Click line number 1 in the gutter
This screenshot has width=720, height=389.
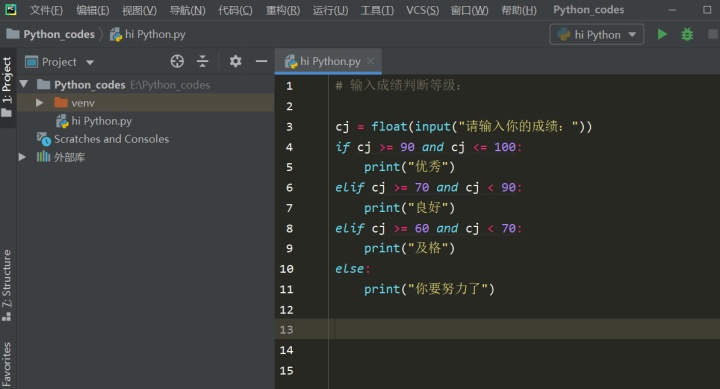pos(289,86)
